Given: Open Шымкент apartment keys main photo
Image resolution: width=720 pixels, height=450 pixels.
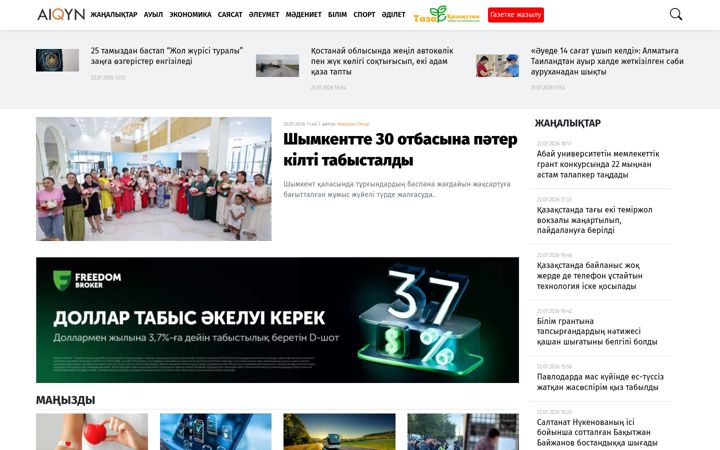Looking at the screenshot, I should (154, 179).
